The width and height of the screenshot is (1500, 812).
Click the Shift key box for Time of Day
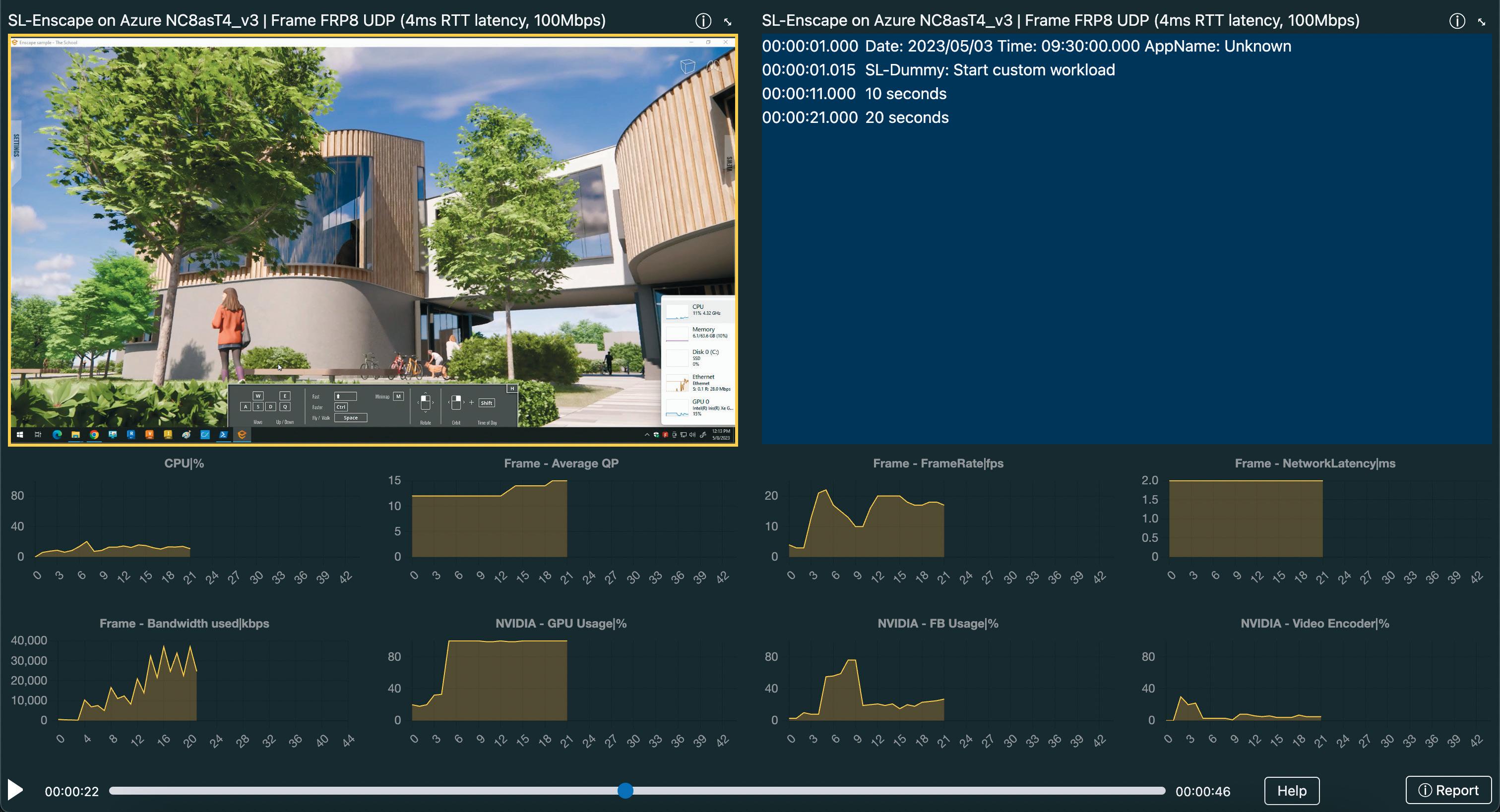tap(487, 403)
